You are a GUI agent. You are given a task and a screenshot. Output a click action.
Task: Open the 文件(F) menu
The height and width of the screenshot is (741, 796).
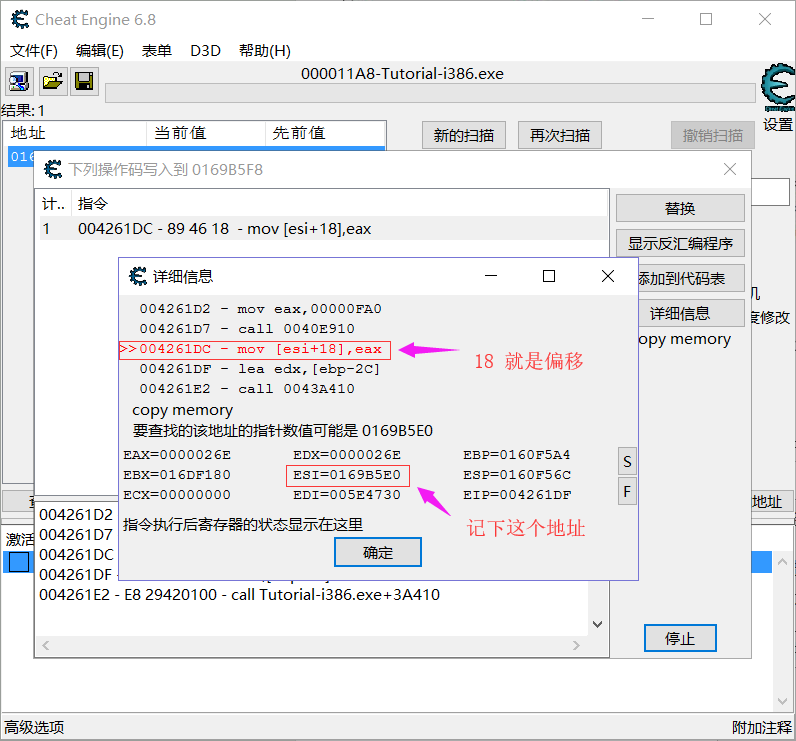34,51
